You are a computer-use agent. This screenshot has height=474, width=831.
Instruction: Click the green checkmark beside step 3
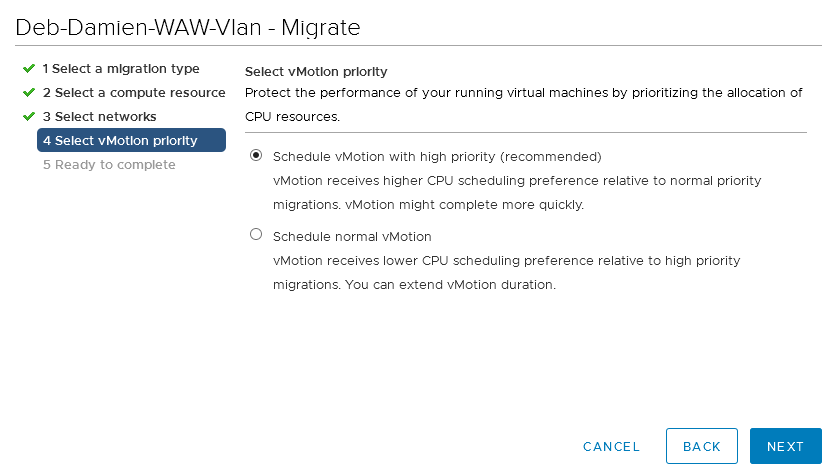29,117
